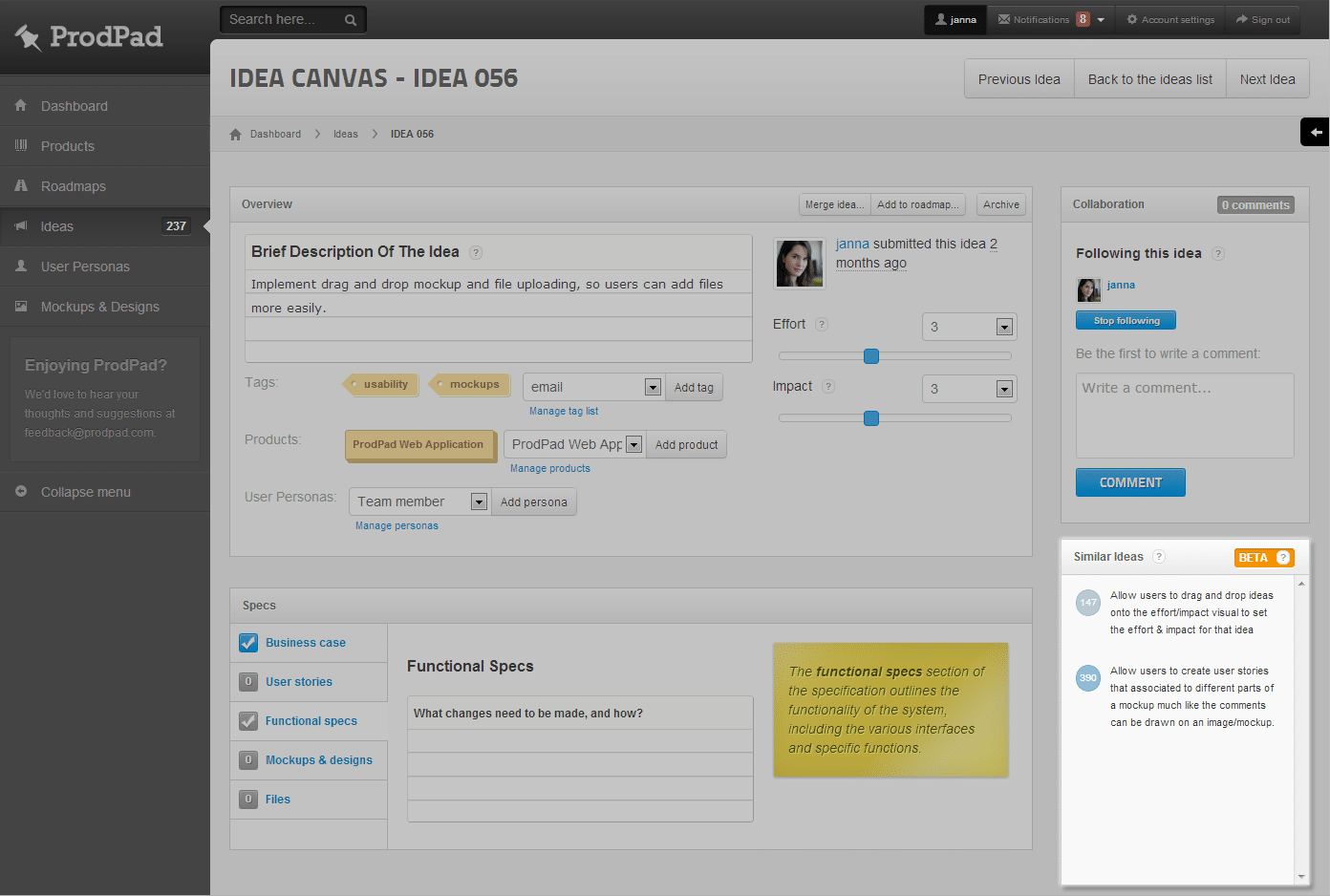Click the Impact slider handle
1330x896 pixels.
(871, 418)
